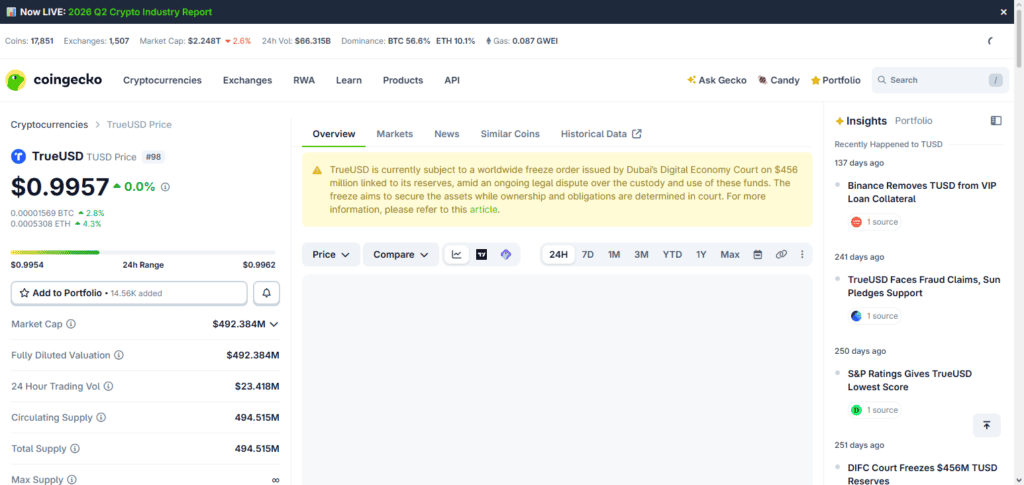Open 'DIFC Court Freezes $456M TUSD Reserves'
Viewport: 1024px width, 485px height.
(922, 474)
